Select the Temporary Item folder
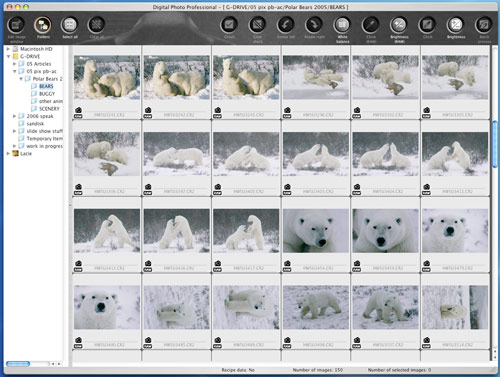 coord(45,138)
